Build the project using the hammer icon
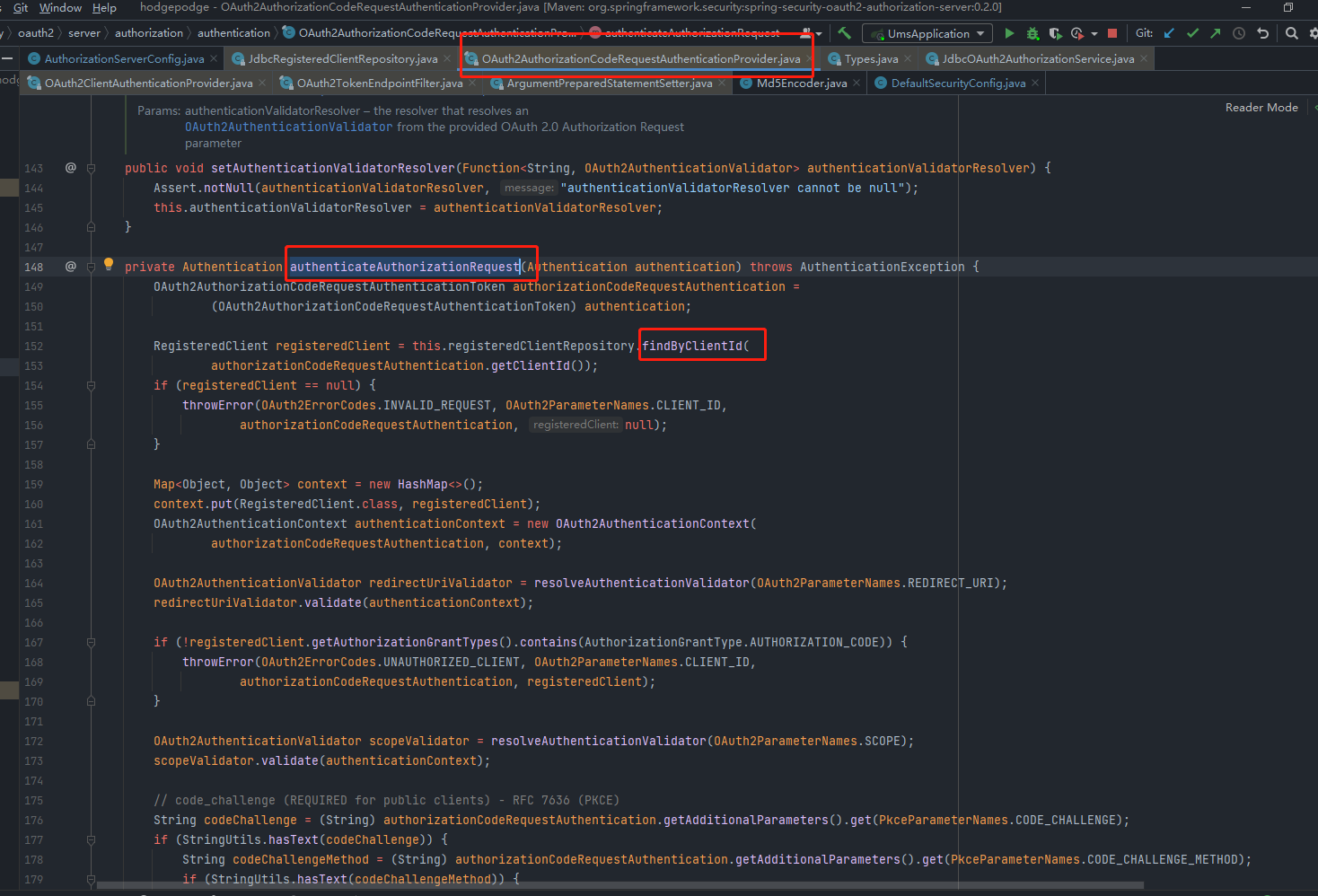The width and height of the screenshot is (1318, 896). (x=844, y=32)
